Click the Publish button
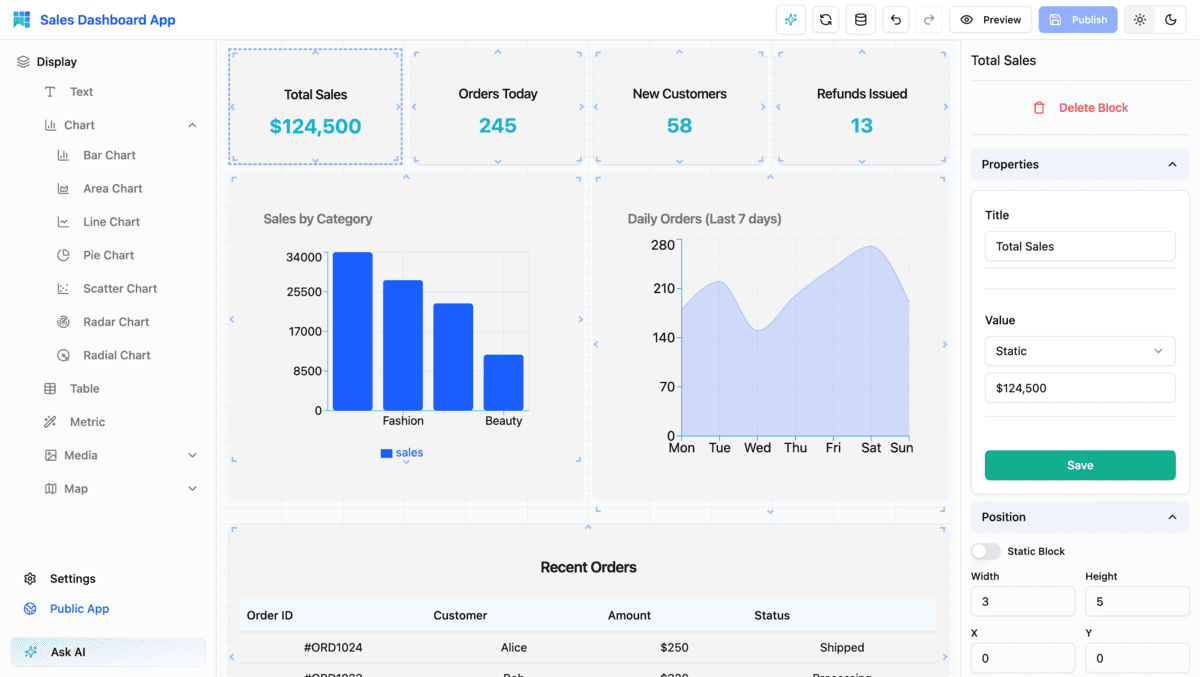The width and height of the screenshot is (1200, 677). click(1078, 19)
